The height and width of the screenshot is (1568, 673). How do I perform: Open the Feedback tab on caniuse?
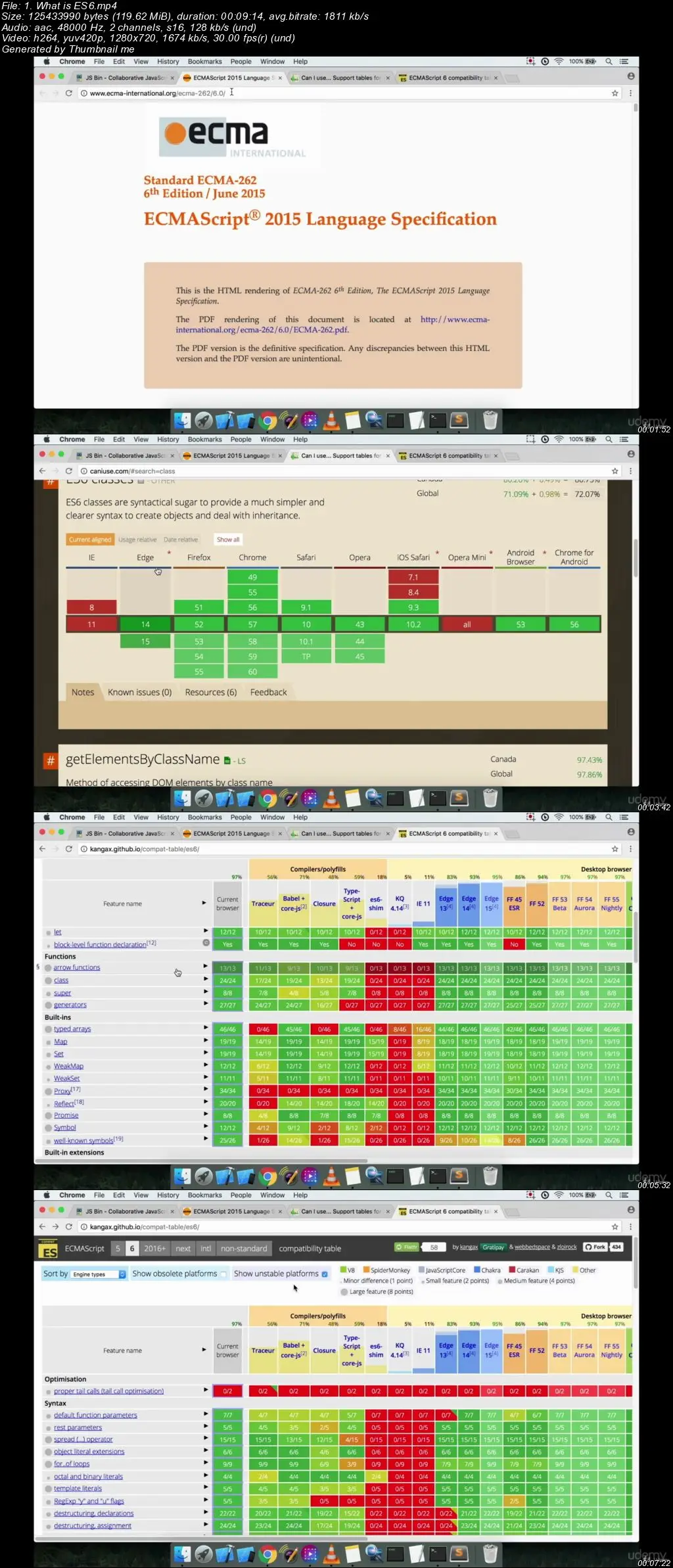pyautogui.click(x=268, y=692)
